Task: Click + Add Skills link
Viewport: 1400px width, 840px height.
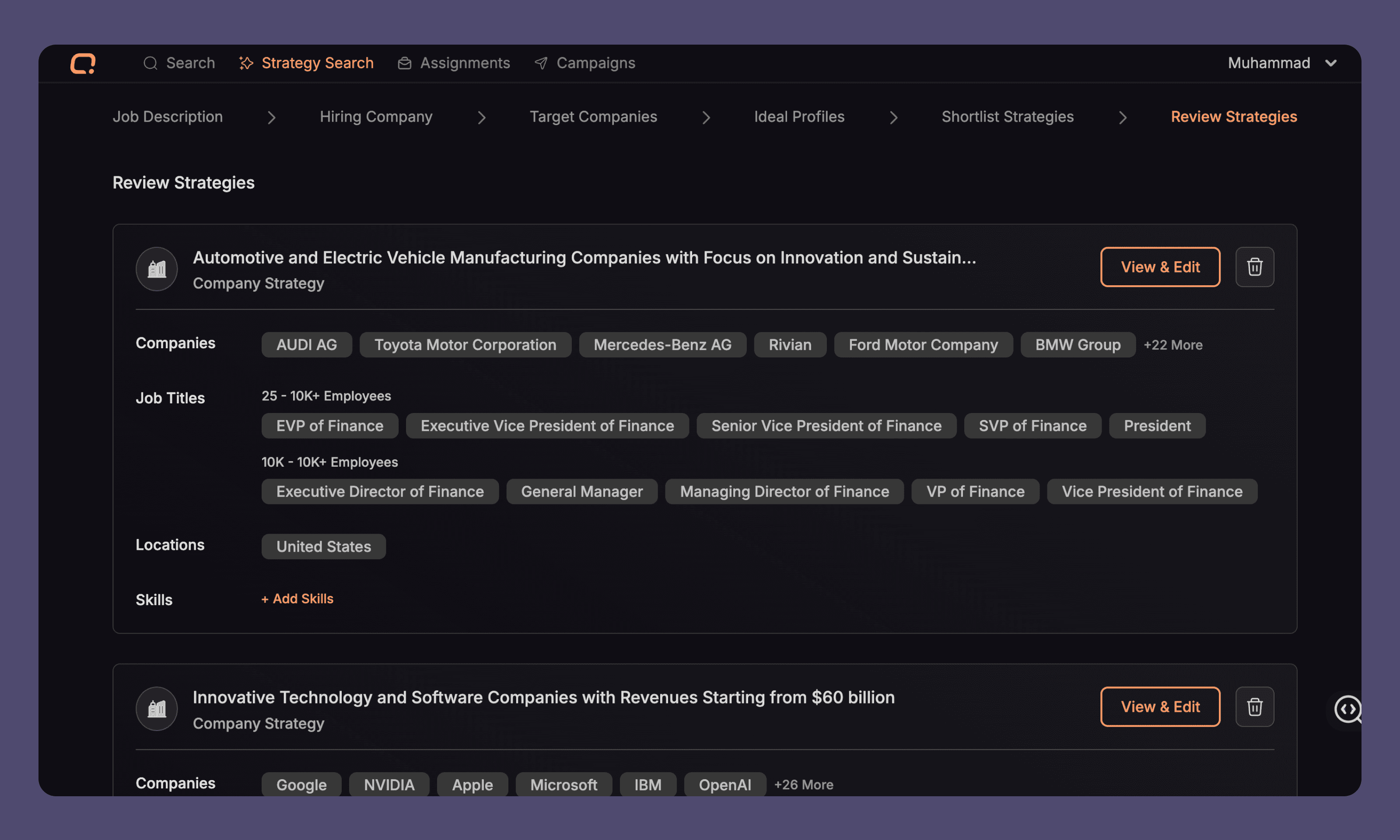Action: coord(297,598)
